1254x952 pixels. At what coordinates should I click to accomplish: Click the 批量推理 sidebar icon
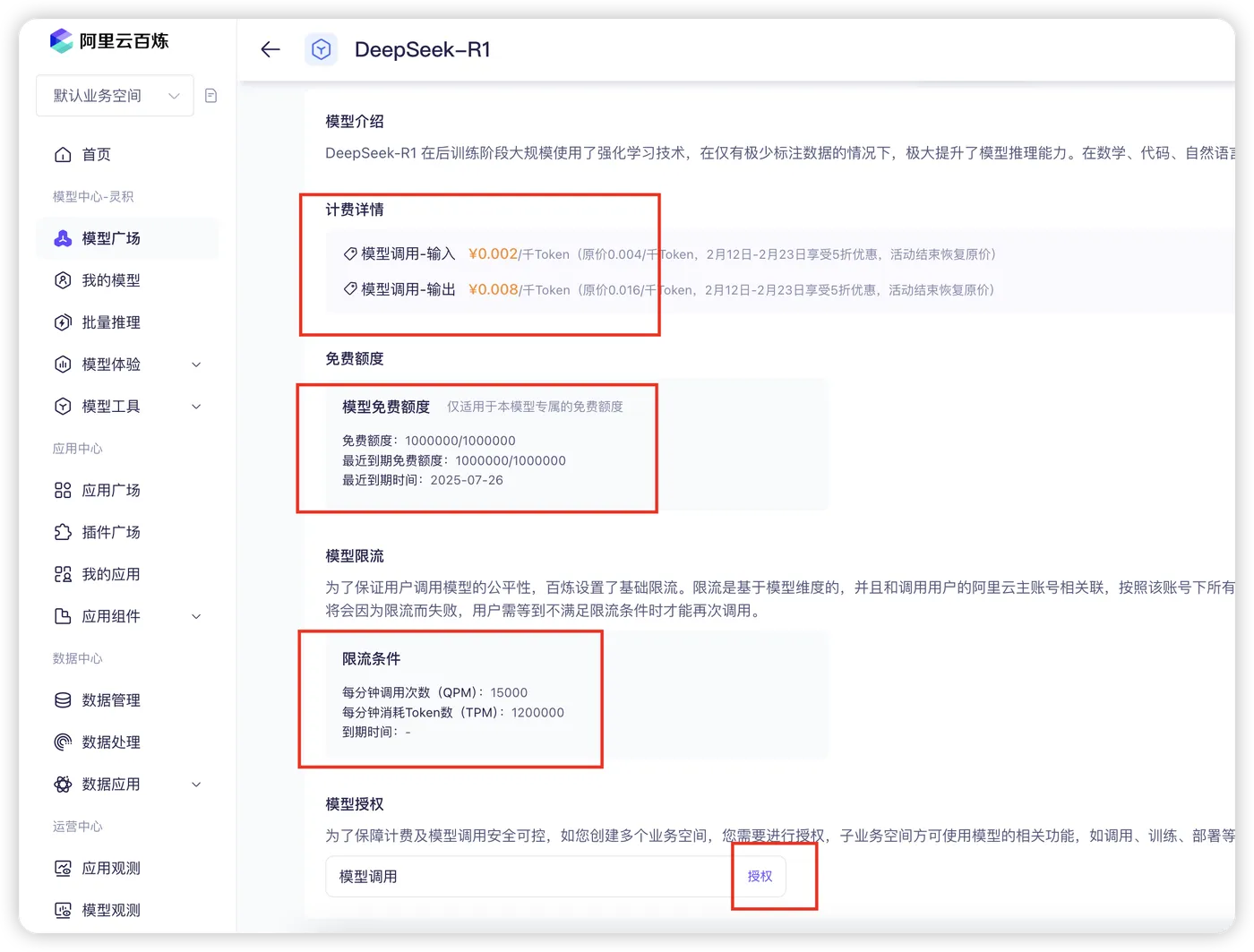coord(63,322)
